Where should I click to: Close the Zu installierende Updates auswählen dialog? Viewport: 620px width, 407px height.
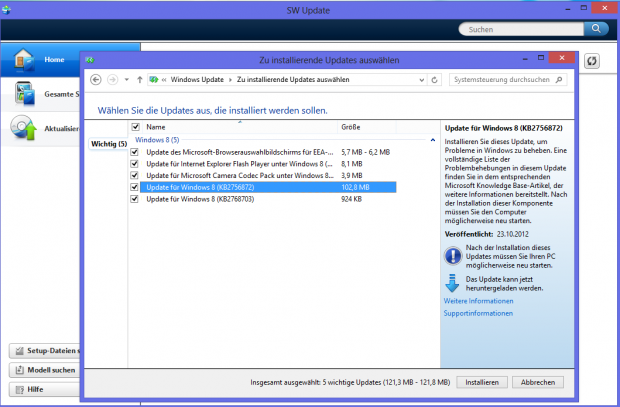point(562,58)
